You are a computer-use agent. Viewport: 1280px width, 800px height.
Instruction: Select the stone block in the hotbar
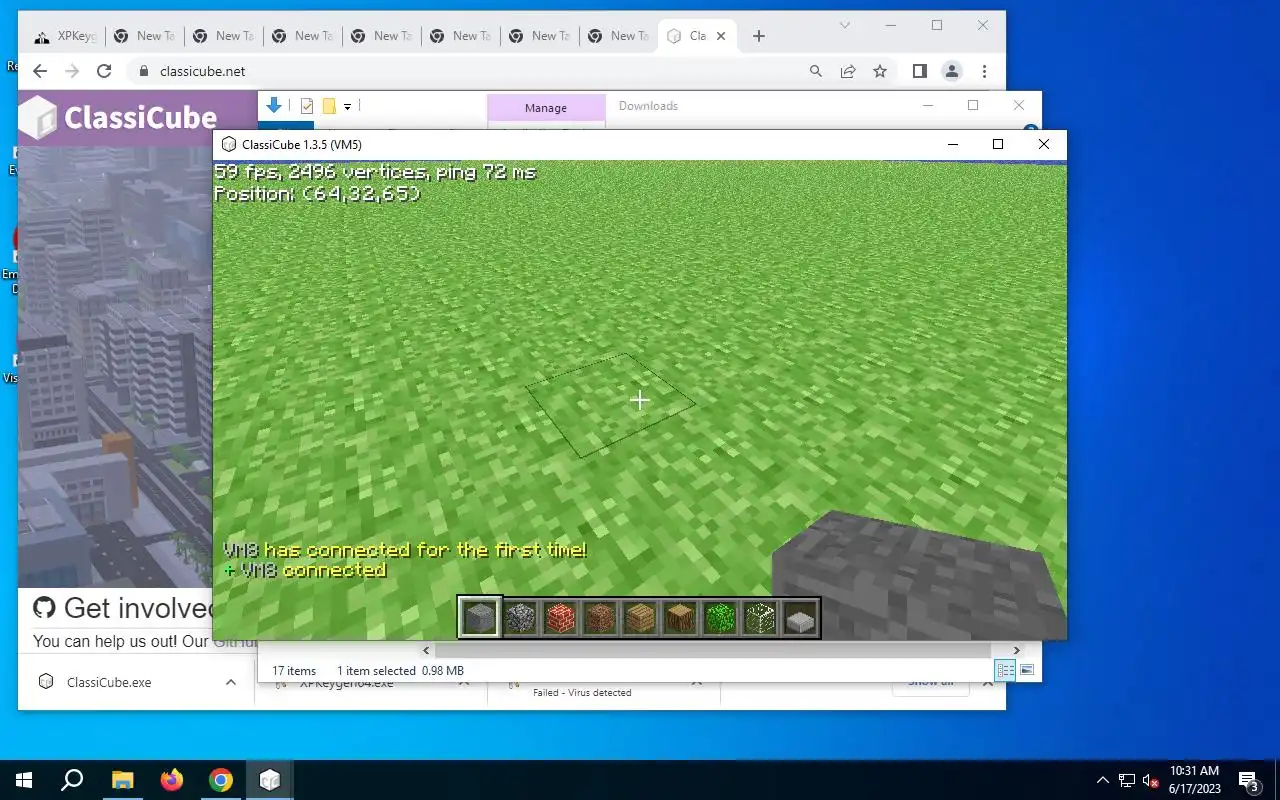(x=479, y=617)
